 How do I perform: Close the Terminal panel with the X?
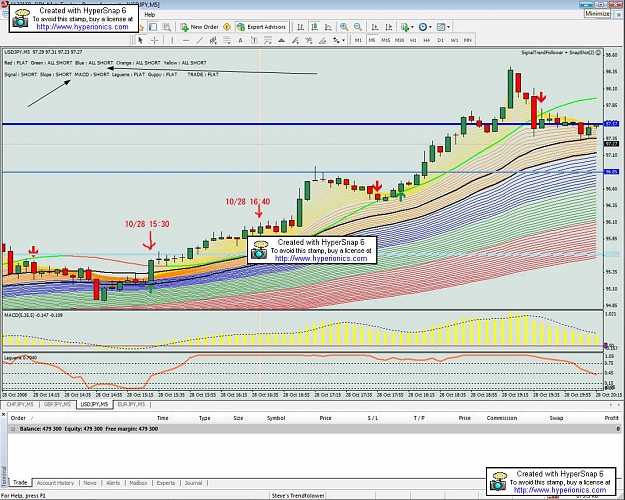pos(4,415)
